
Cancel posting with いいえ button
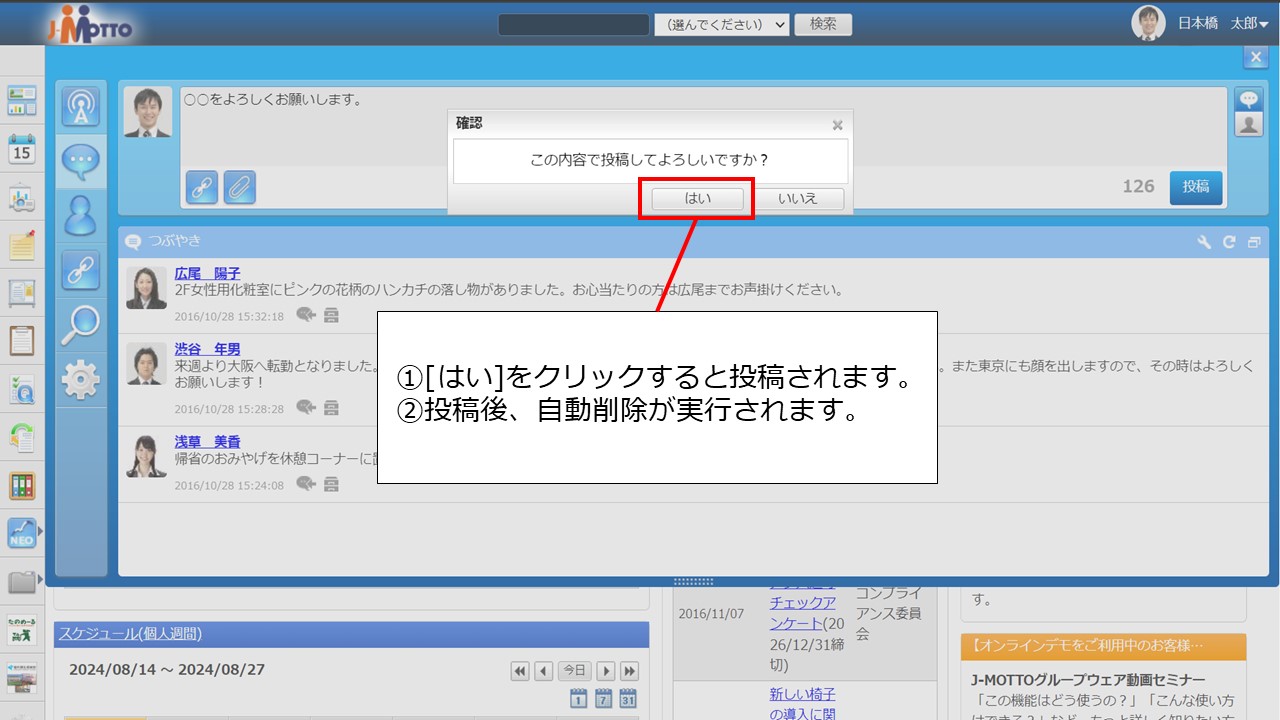pyautogui.click(x=797, y=198)
